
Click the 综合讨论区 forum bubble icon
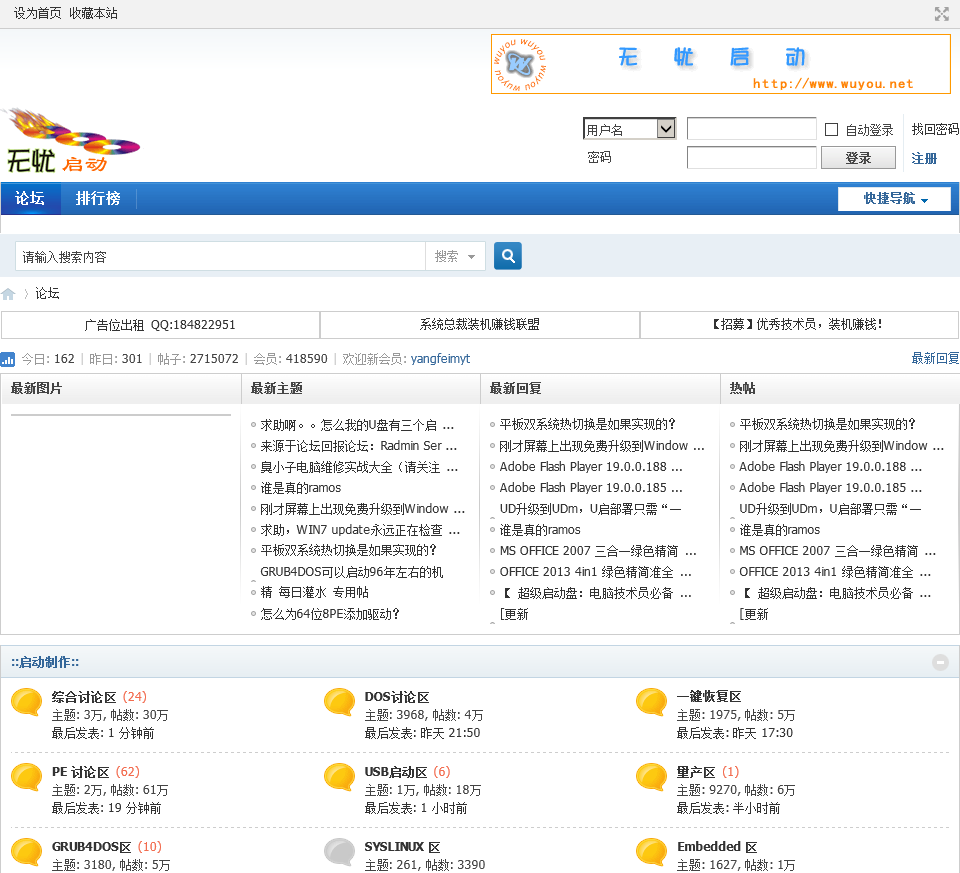click(26, 703)
